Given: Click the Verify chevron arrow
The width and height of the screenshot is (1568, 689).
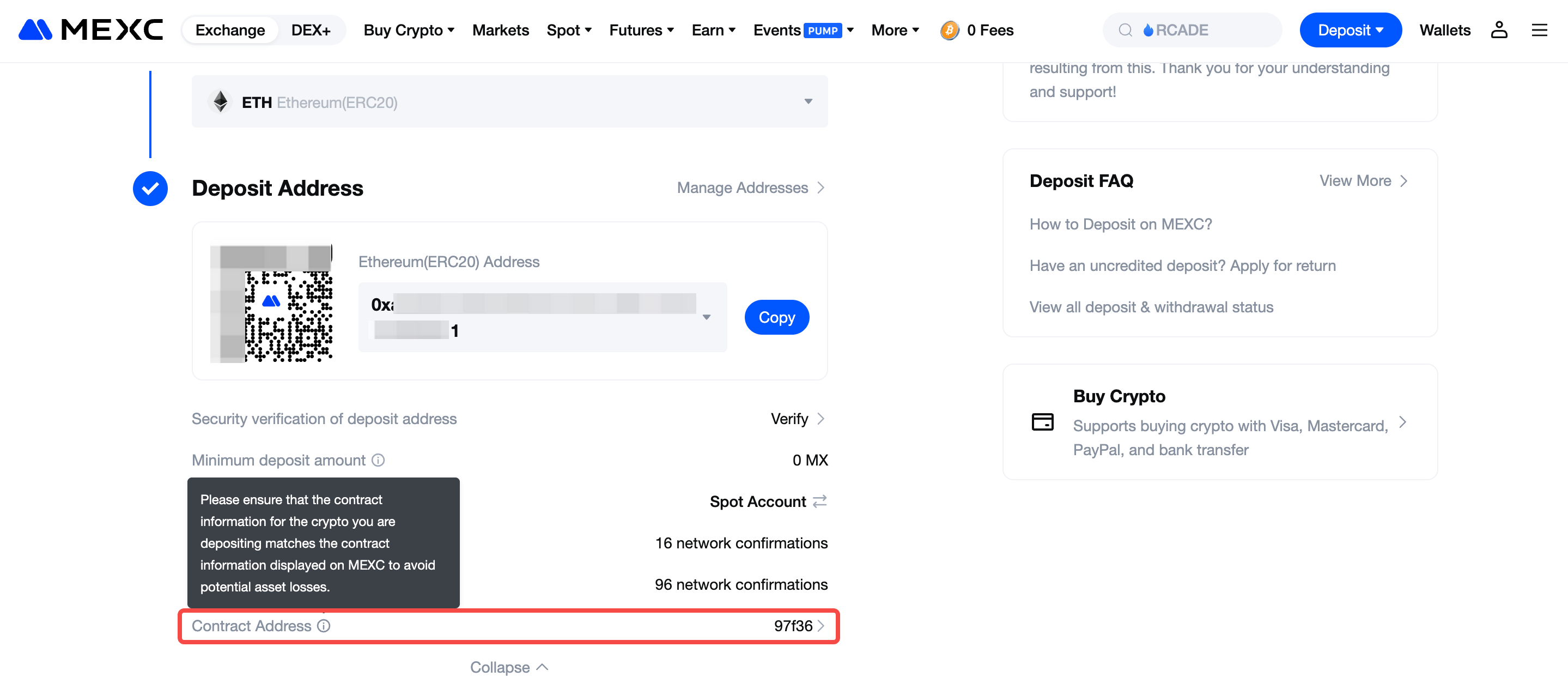Looking at the screenshot, I should pos(821,419).
